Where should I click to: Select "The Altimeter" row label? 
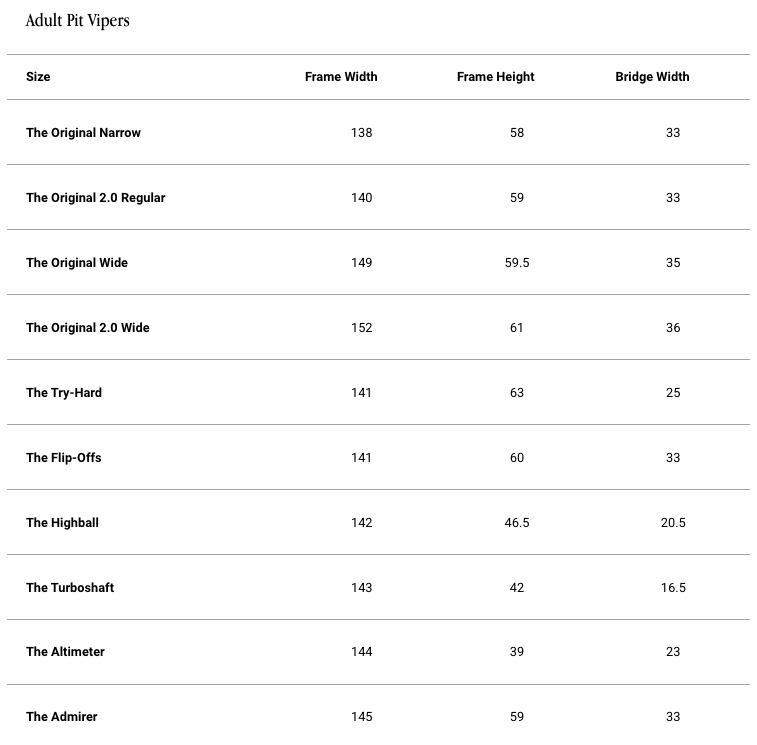(x=65, y=652)
